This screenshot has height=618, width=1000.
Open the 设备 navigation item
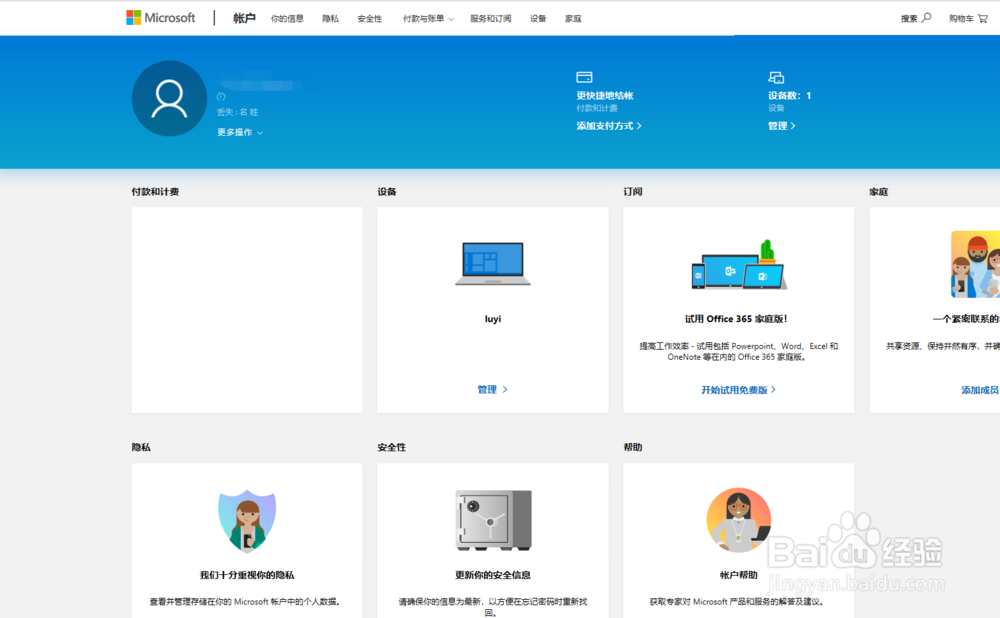click(x=538, y=18)
